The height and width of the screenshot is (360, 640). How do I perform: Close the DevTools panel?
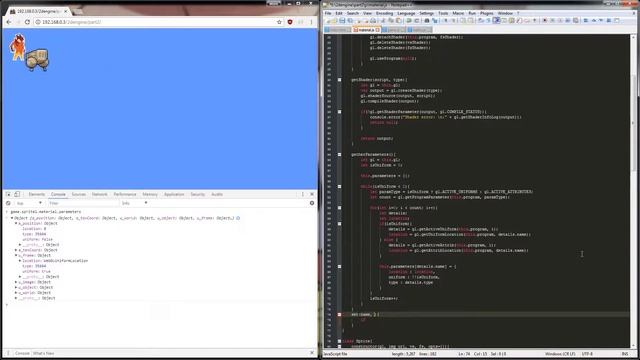pyautogui.click(x=312, y=194)
